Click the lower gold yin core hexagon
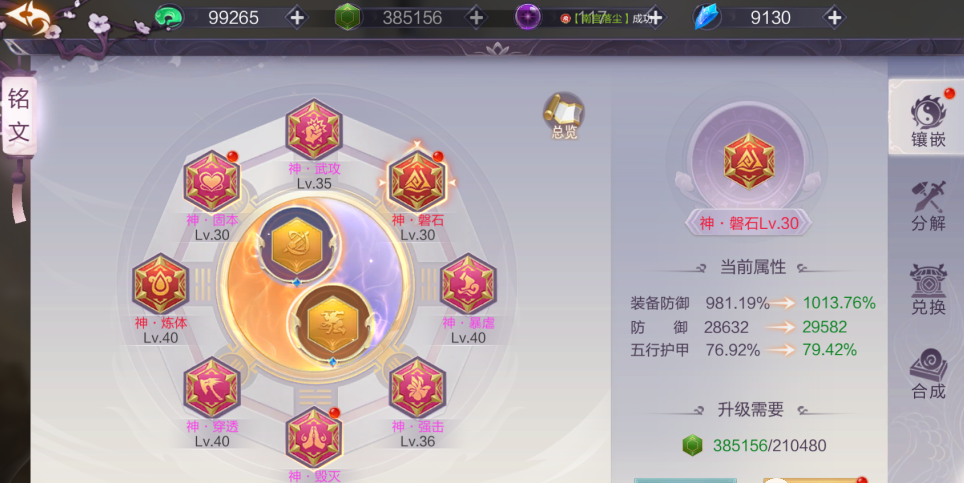 pos(332,326)
